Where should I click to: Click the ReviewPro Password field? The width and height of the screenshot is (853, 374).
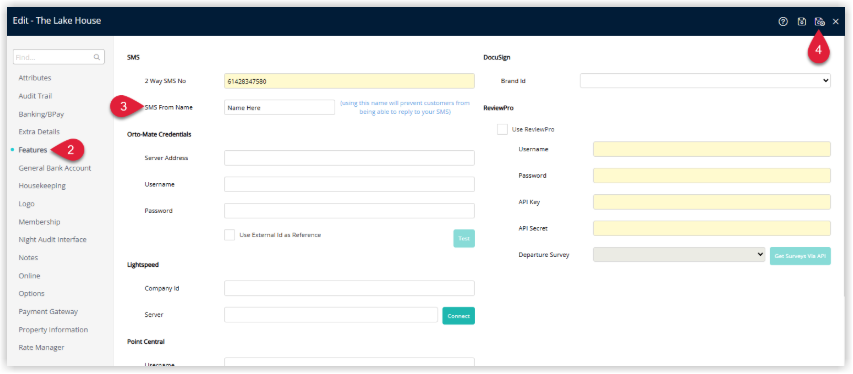pos(712,175)
